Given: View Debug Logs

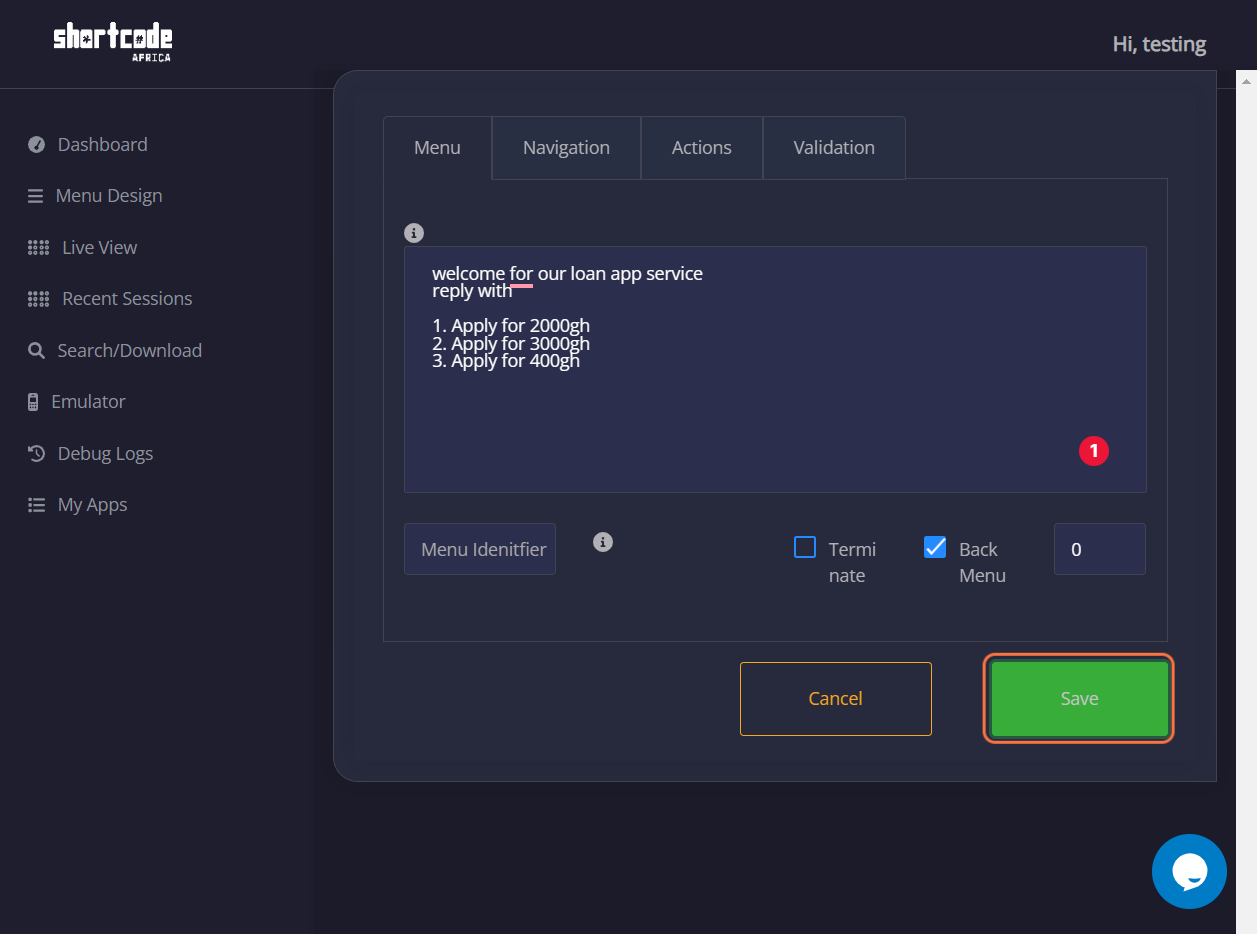Looking at the screenshot, I should [105, 453].
